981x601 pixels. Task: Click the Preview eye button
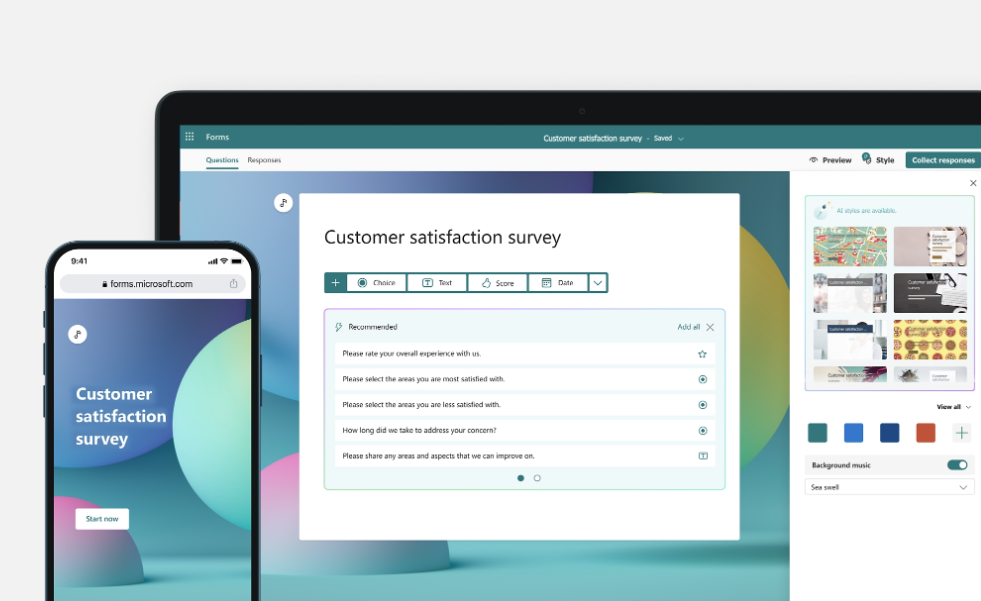[x=830, y=160]
